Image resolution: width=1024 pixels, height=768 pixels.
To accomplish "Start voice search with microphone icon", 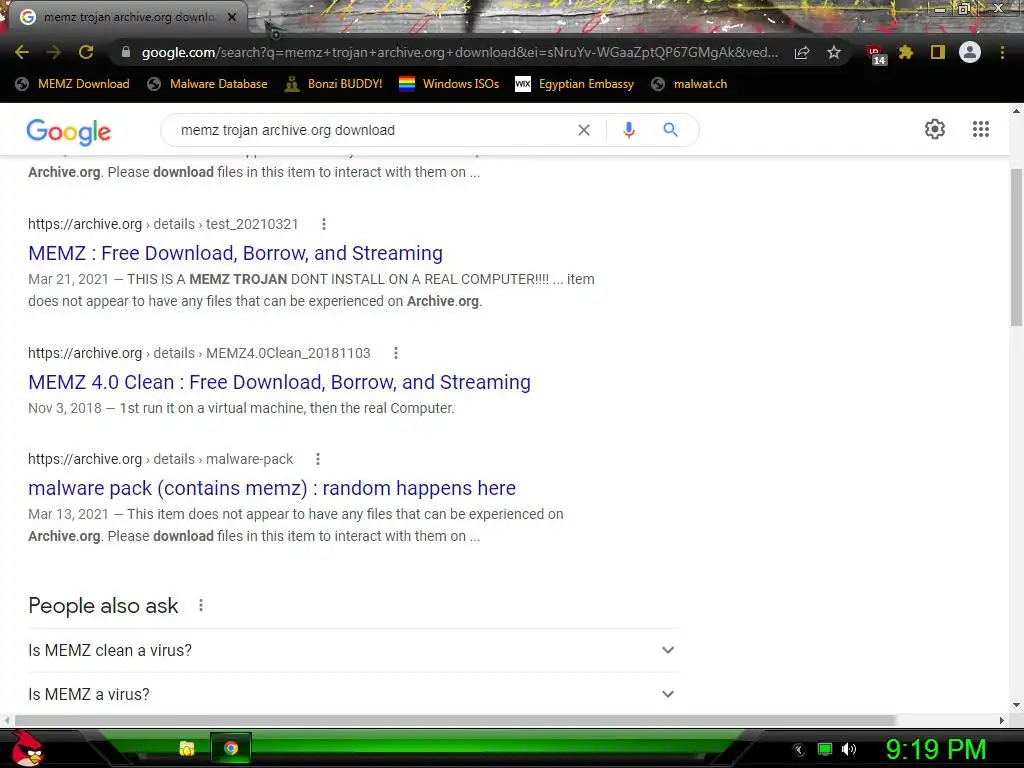I will [x=629, y=130].
